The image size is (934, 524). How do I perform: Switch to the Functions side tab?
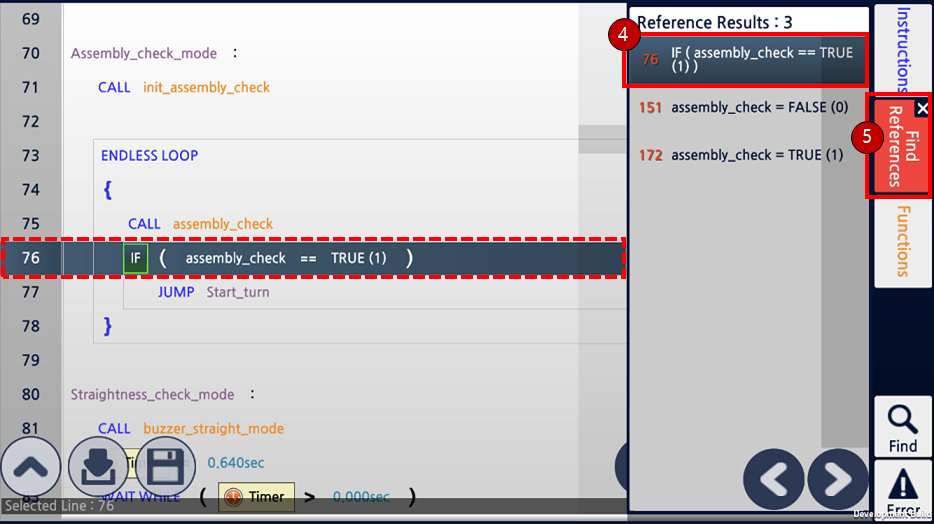pyautogui.click(x=902, y=242)
